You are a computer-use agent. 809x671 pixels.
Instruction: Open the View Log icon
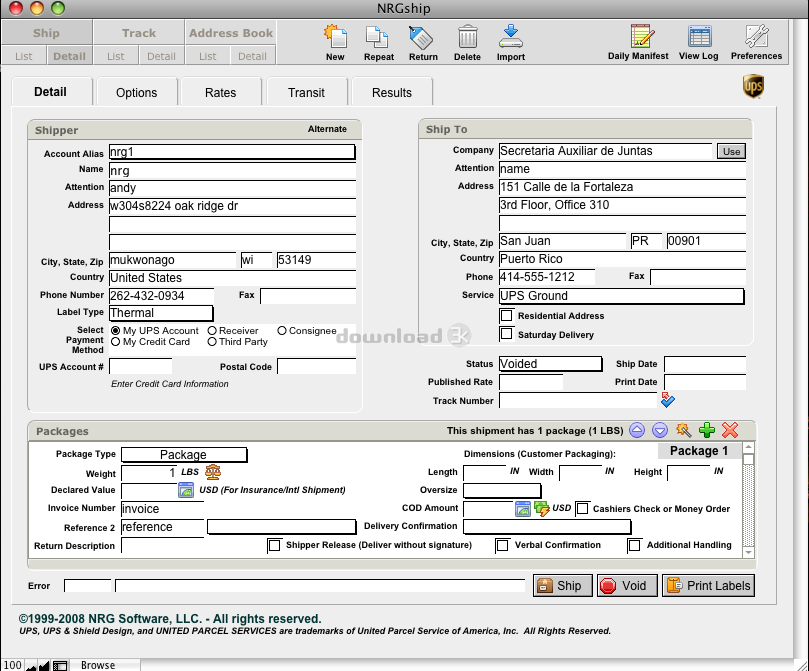click(698, 38)
